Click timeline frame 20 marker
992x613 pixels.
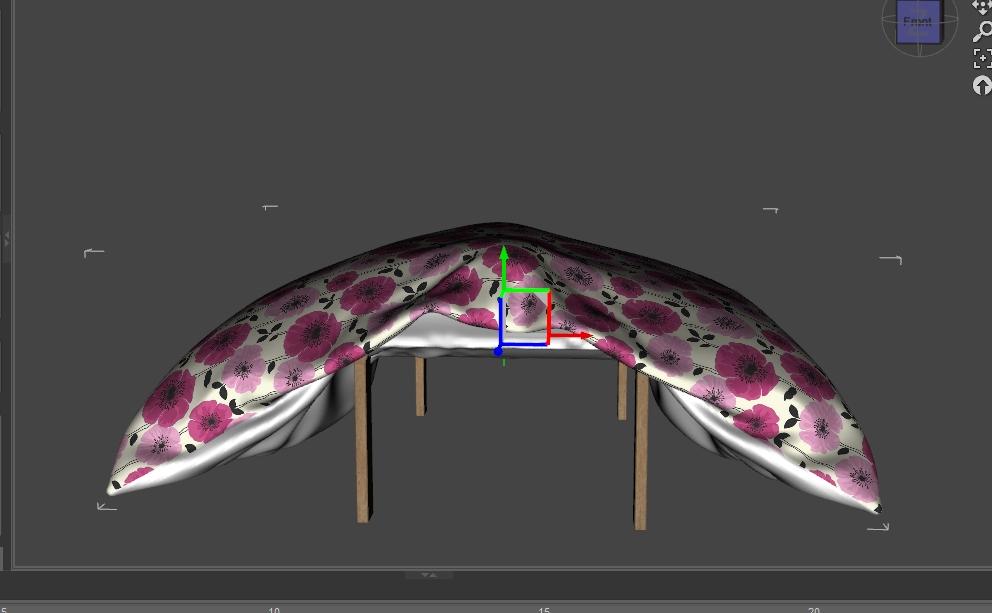[814, 610]
